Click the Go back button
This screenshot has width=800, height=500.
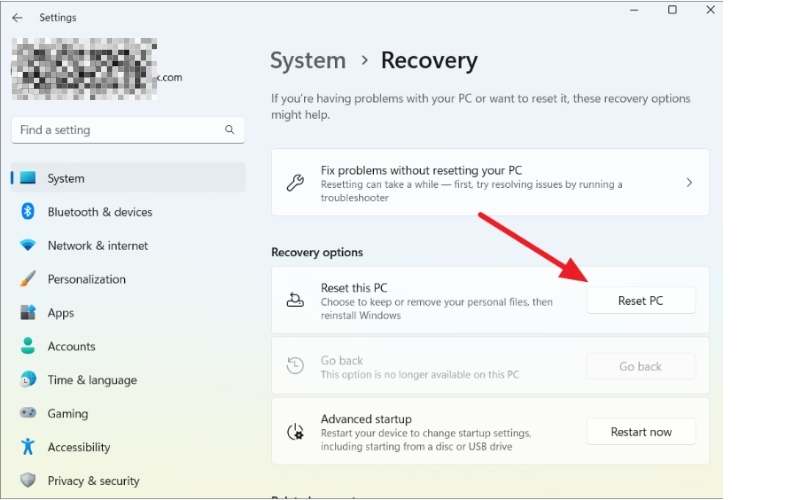click(640, 366)
